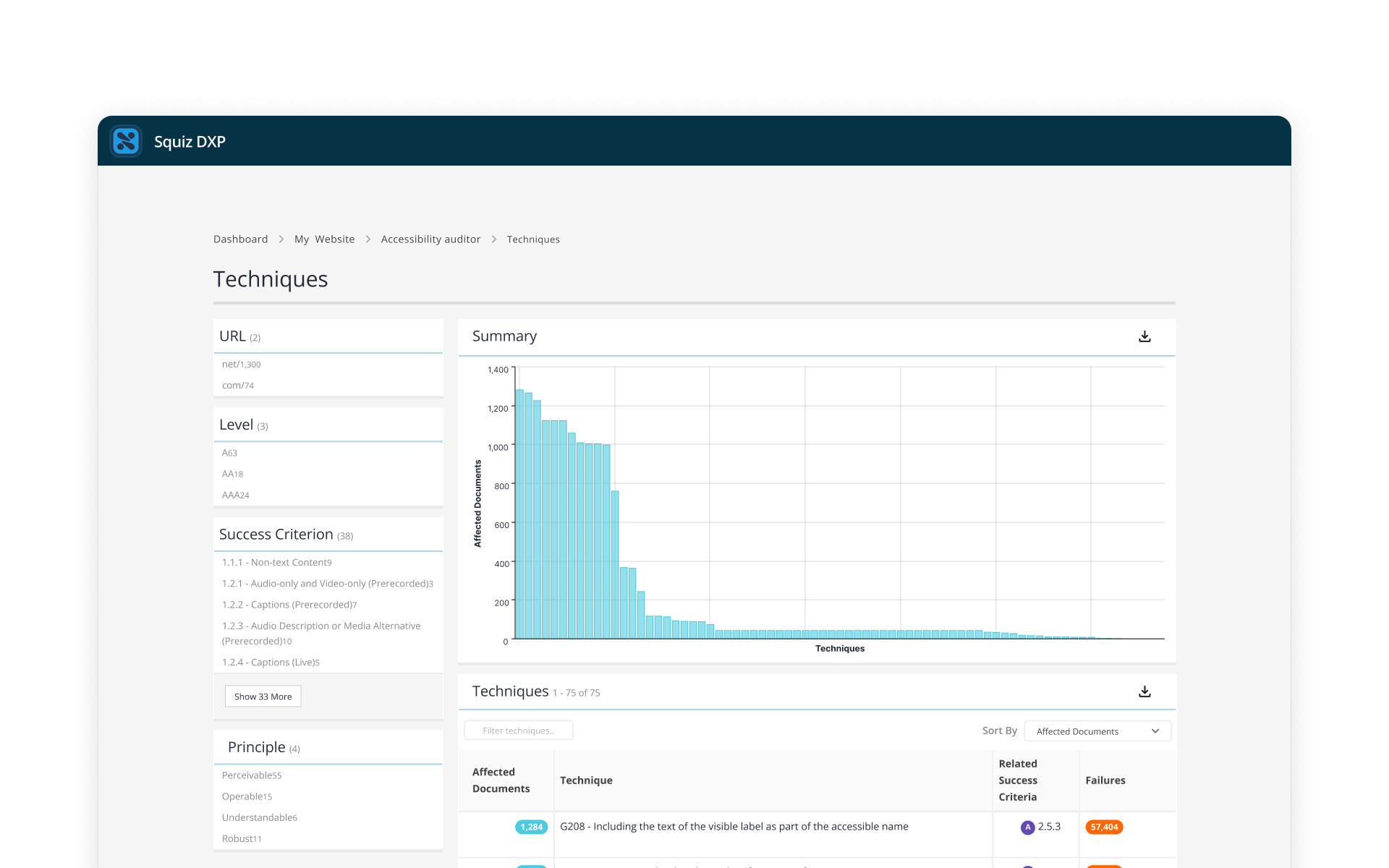Screen dimensions: 1389x868
Task: Click the level A badge beside 2.5.3
Action: (x=1027, y=827)
